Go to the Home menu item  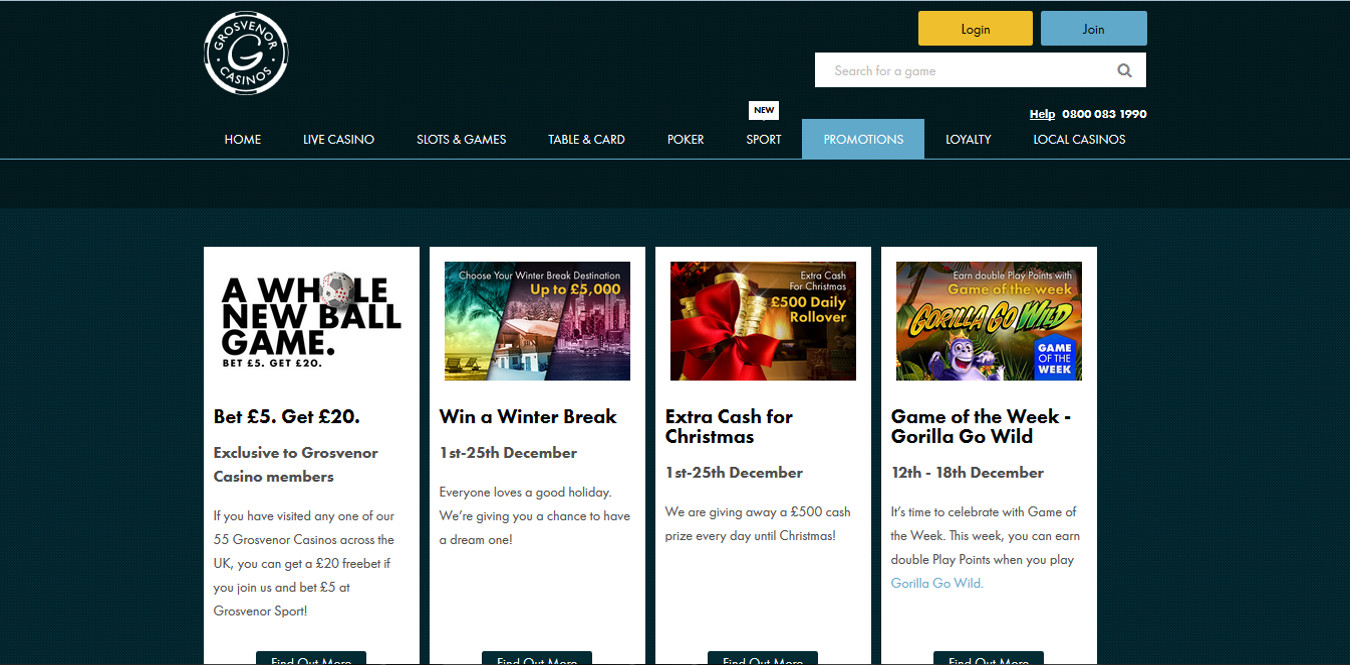(x=242, y=139)
